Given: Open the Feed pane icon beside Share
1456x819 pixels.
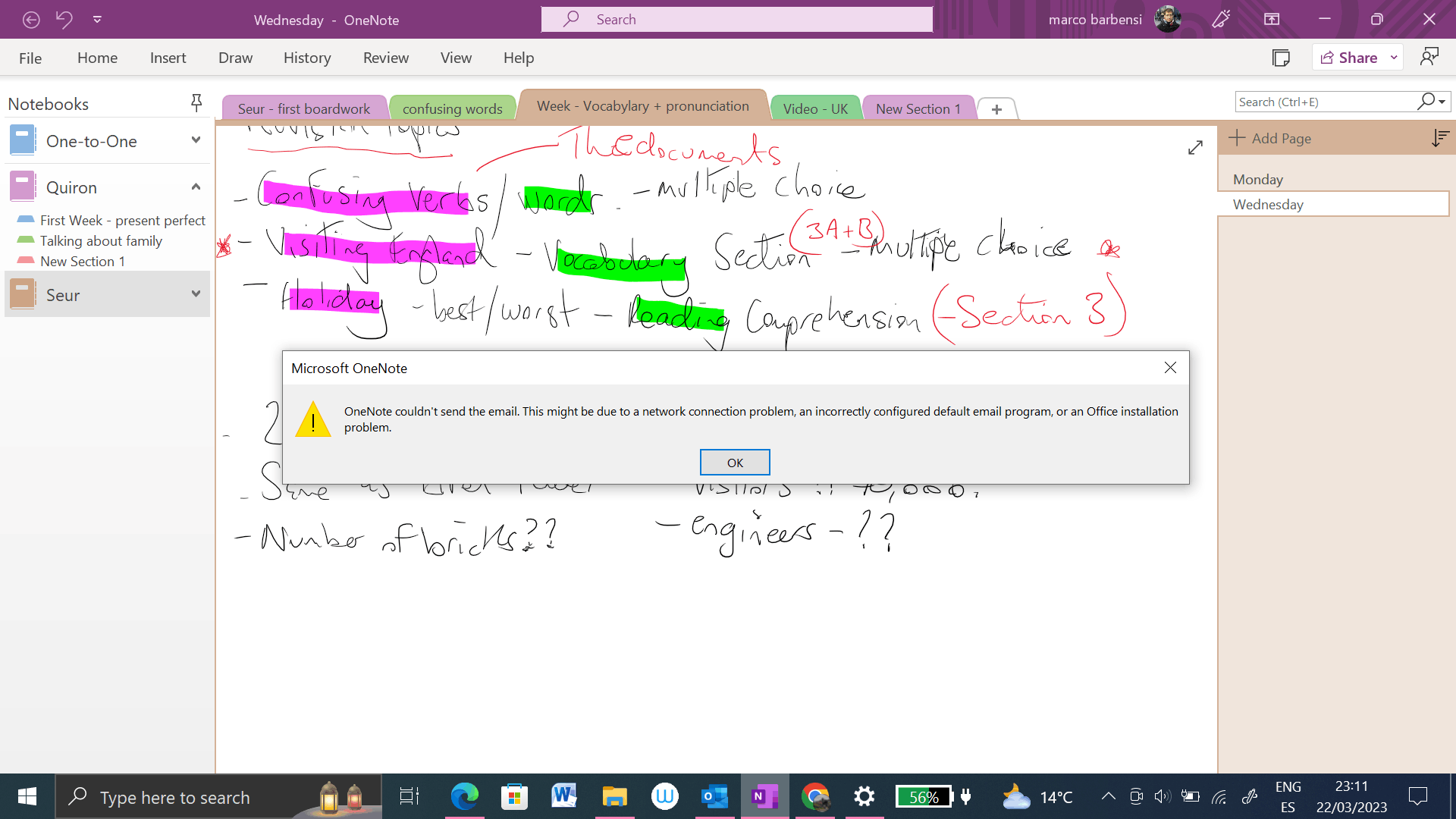Looking at the screenshot, I should (1282, 57).
